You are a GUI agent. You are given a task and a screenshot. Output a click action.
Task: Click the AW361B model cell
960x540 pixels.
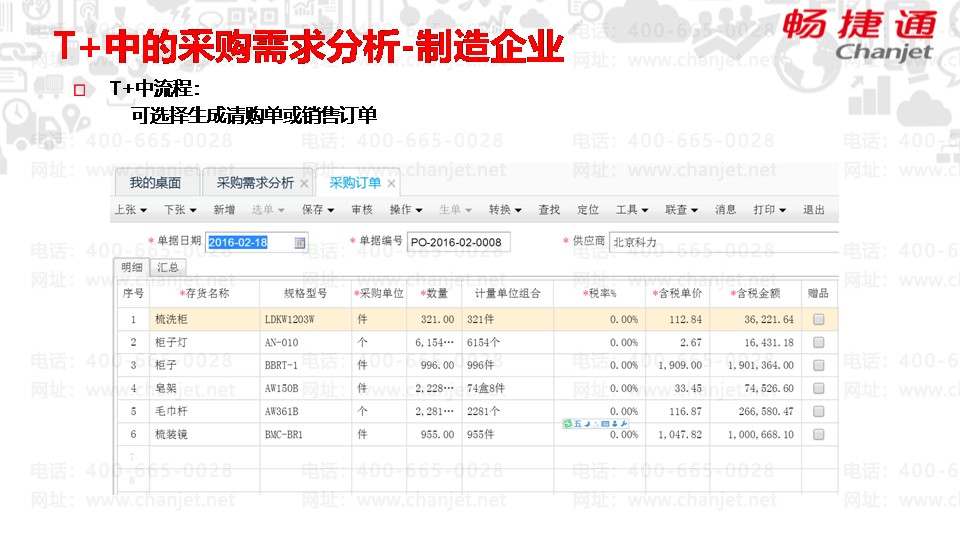(306, 411)
